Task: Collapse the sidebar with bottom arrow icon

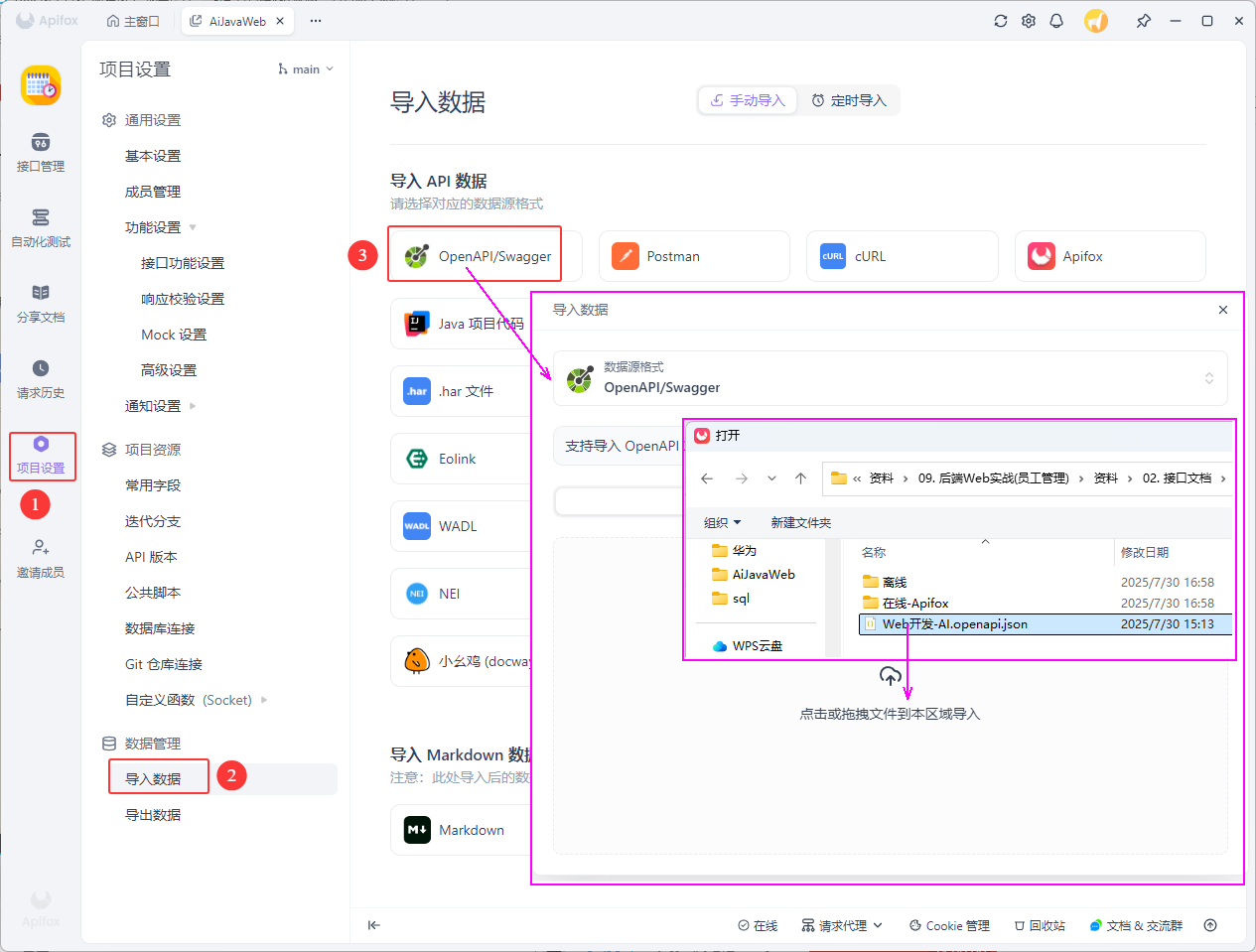Action: (x=374, y=925)
